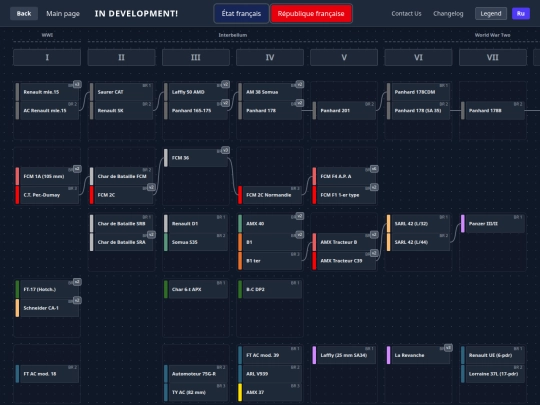Open the Automoteur 75G-R card
Screen dimensions: 540x405
pyautogui.click(x=196, y=374)
